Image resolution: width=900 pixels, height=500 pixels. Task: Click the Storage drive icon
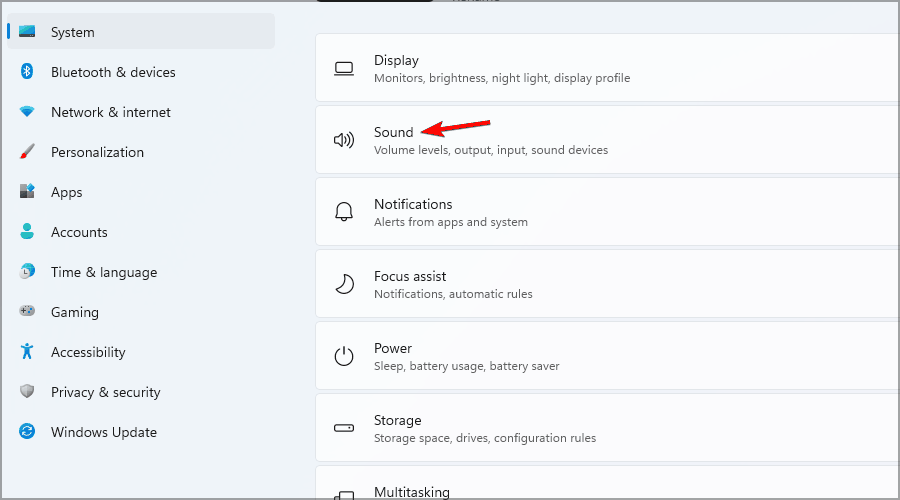(x=344, y=428)
